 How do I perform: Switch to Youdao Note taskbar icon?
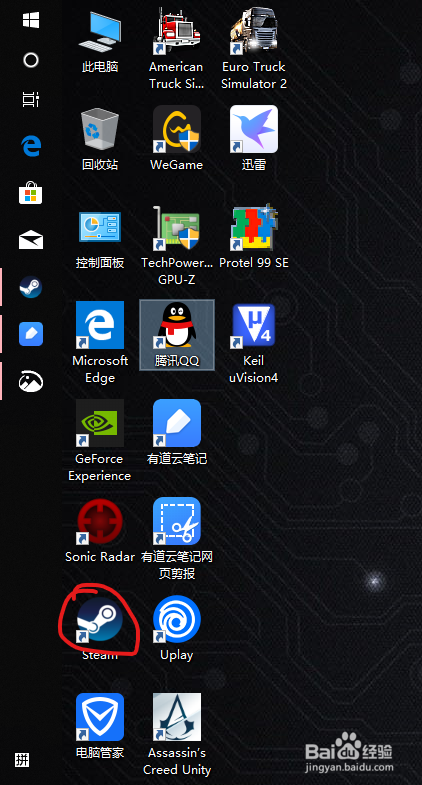coord(31,334)
